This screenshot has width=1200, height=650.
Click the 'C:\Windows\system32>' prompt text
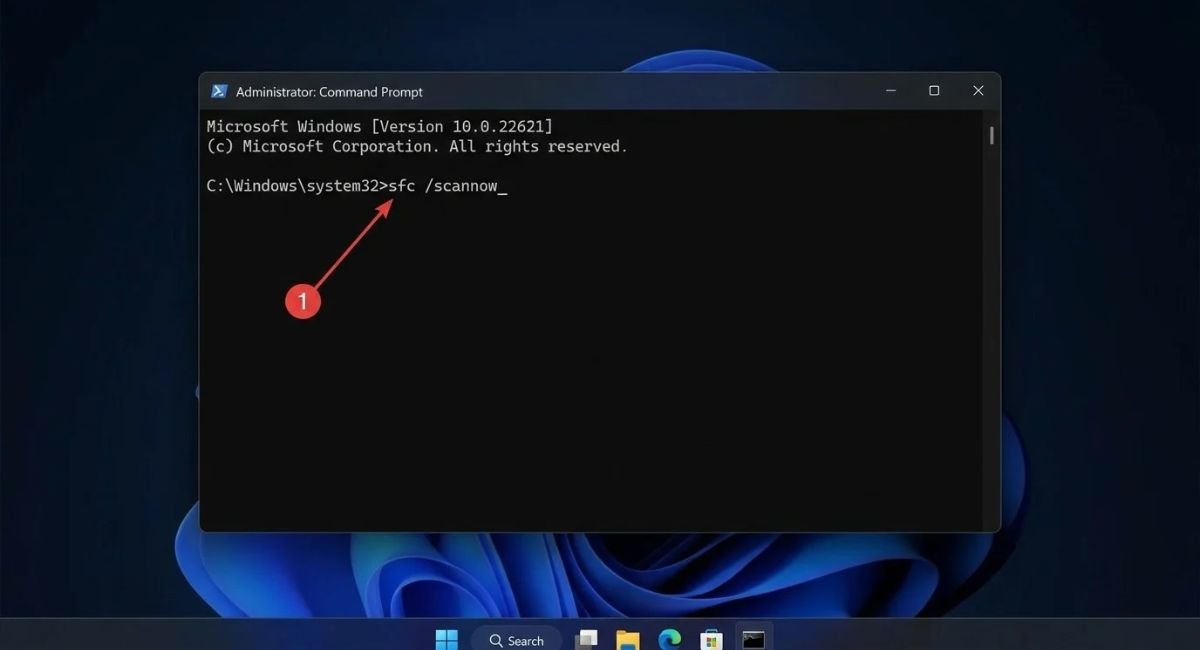(296, 186)
